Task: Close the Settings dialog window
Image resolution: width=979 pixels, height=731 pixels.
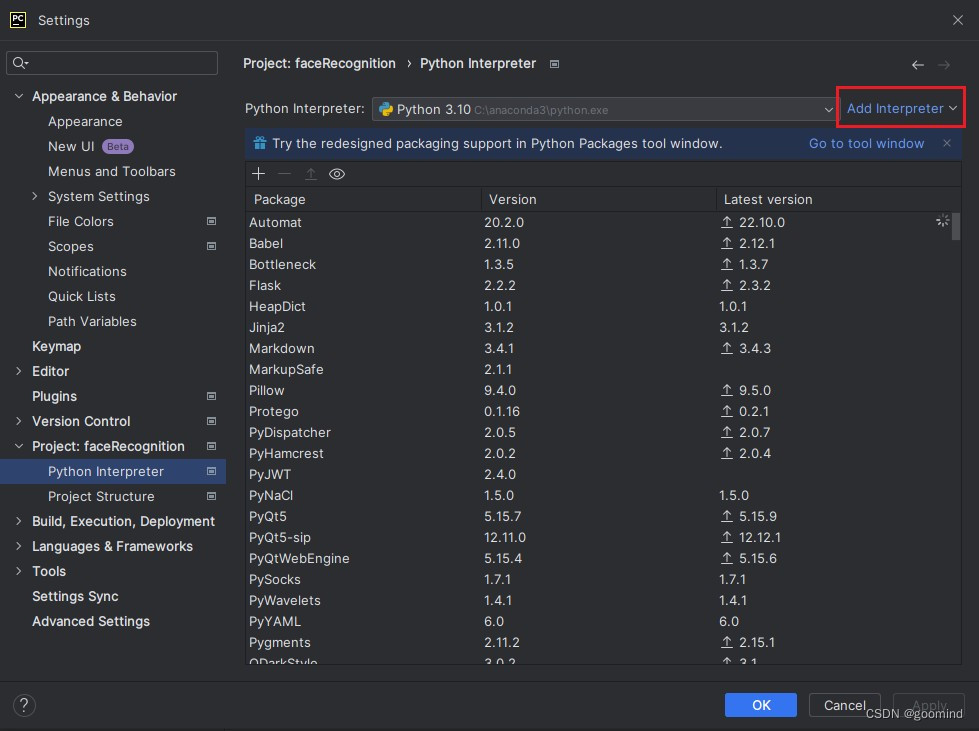Action: (958, 20)
